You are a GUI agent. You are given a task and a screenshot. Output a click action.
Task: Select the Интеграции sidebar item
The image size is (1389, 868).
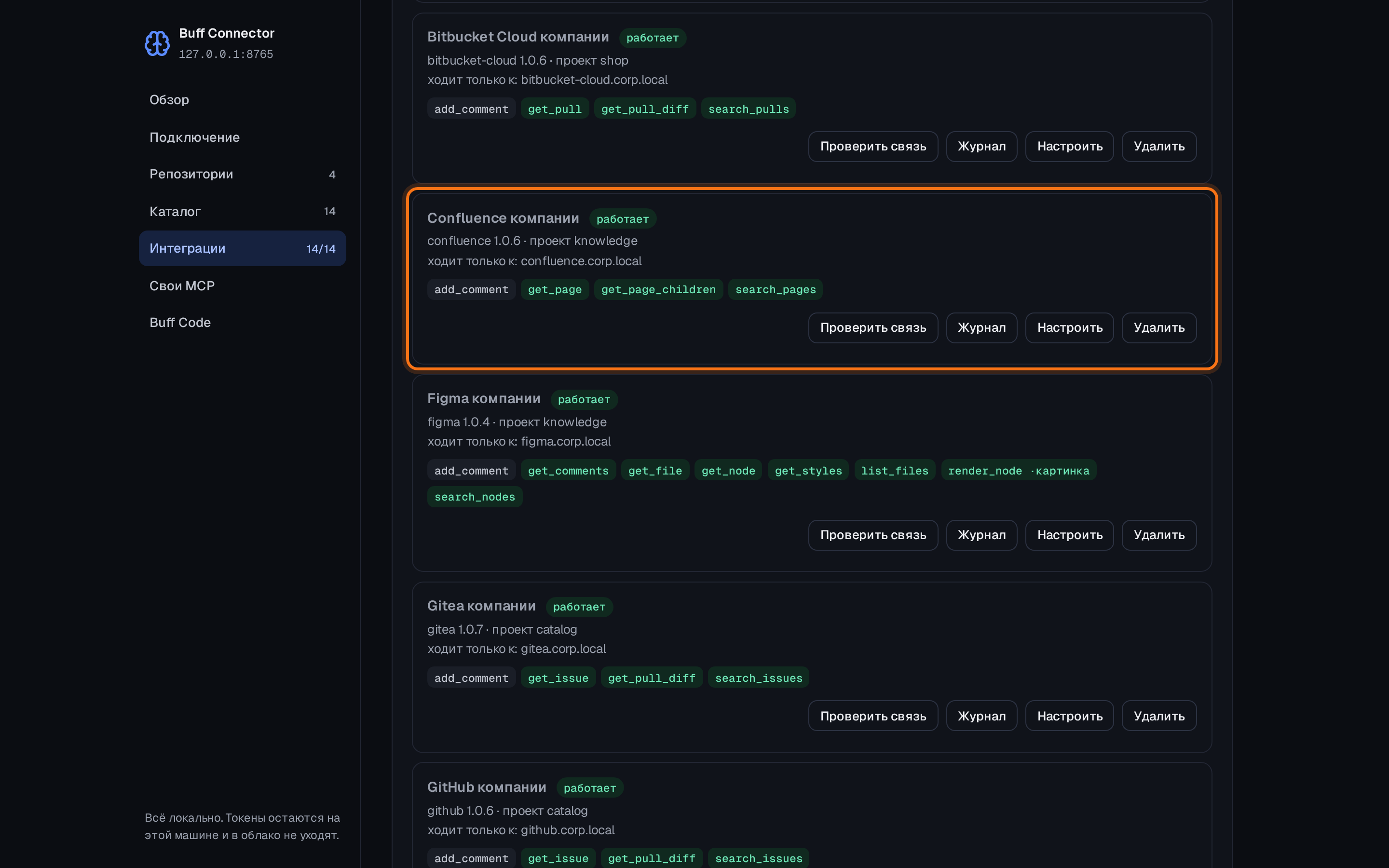(242, 248)
